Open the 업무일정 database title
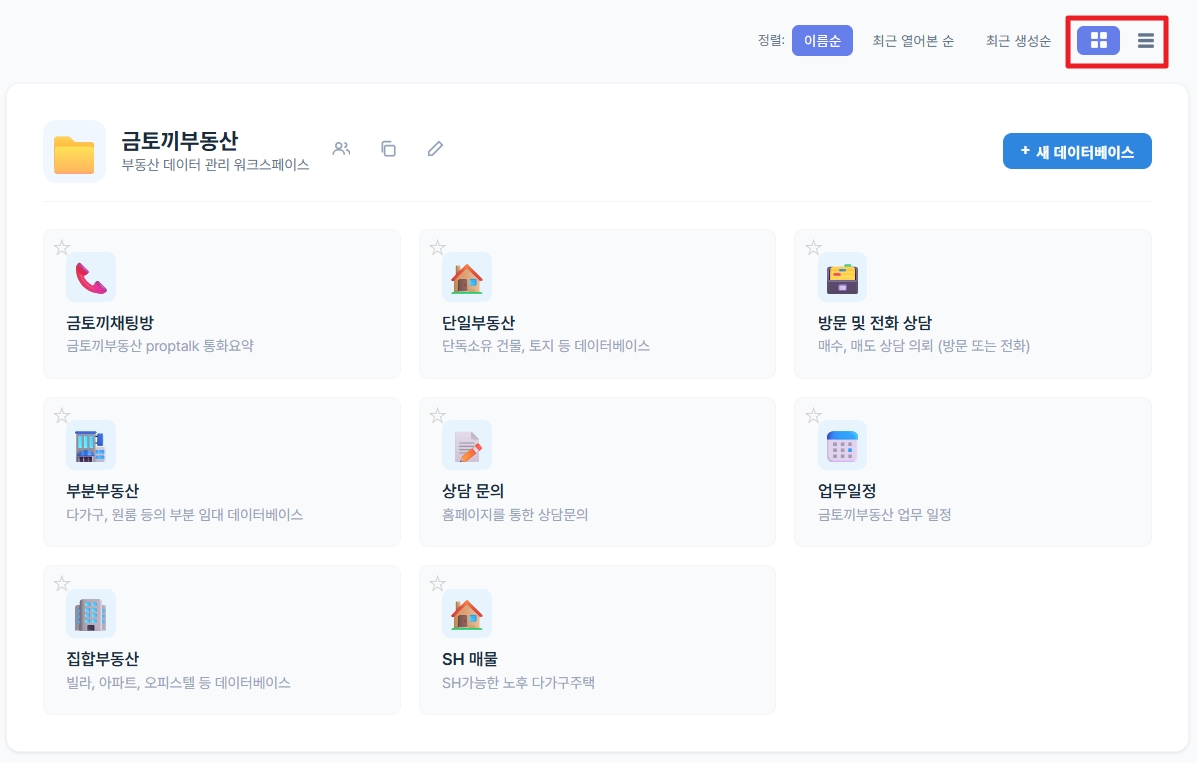The image size is (1197, 763). tap(847, 490)
